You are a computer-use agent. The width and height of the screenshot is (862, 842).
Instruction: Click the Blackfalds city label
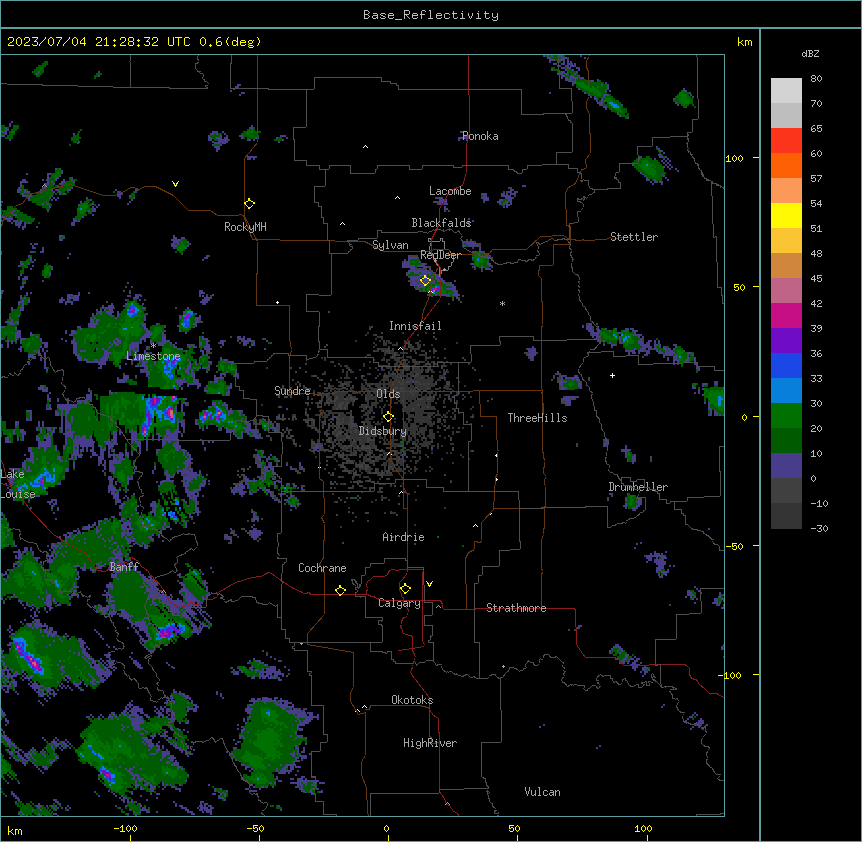pos(441,223)
